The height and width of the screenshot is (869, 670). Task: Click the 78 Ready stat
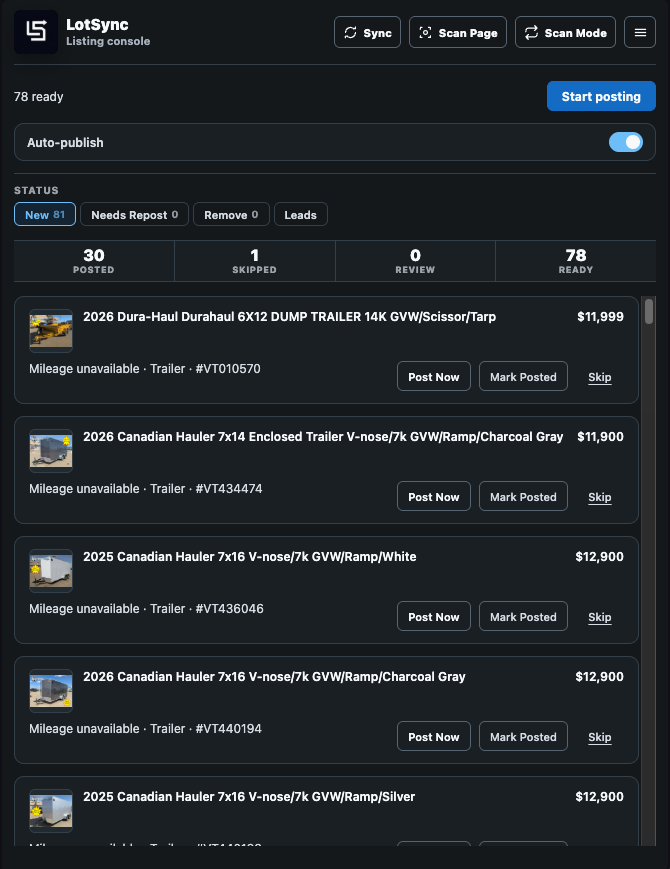[x=576, y=260]
